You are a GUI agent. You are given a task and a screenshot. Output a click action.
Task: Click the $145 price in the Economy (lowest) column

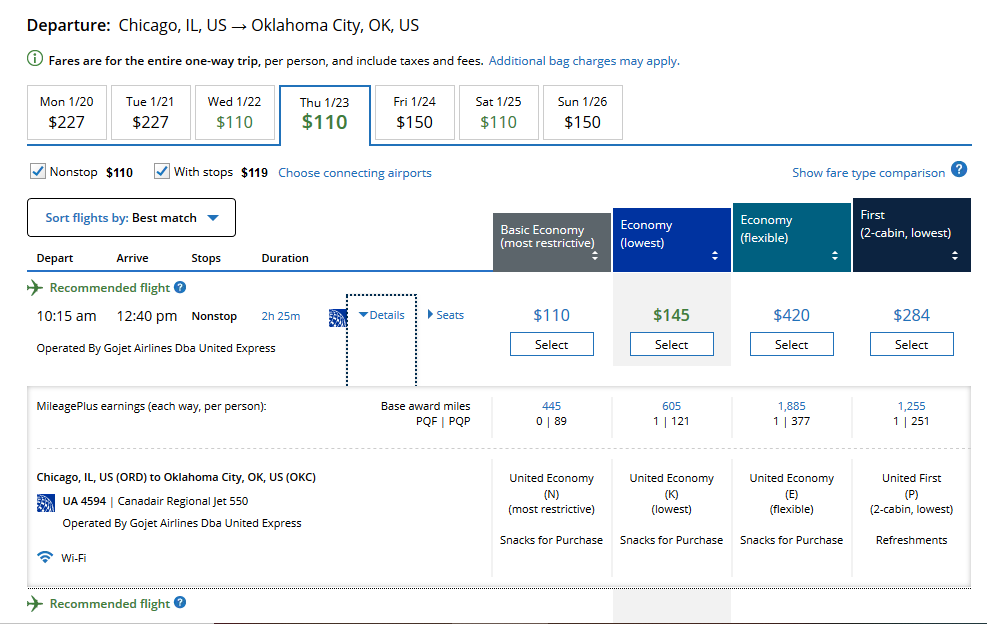click(x=672, y=315)
